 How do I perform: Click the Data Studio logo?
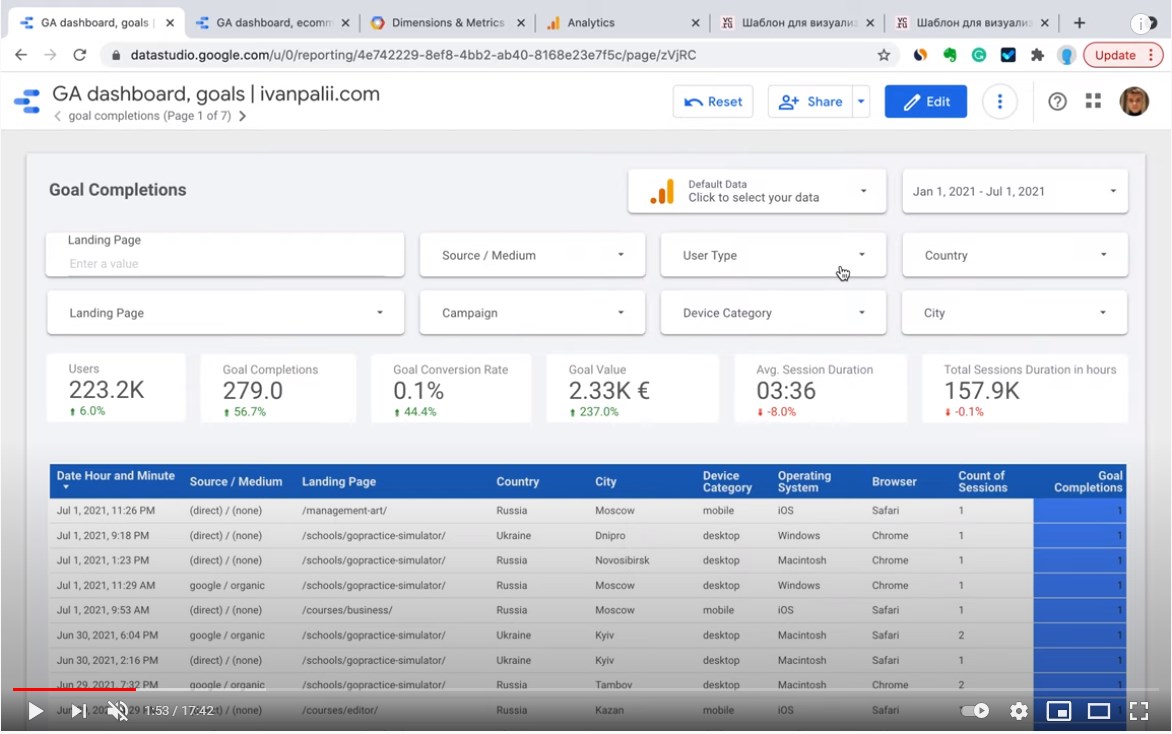(27, 101)
